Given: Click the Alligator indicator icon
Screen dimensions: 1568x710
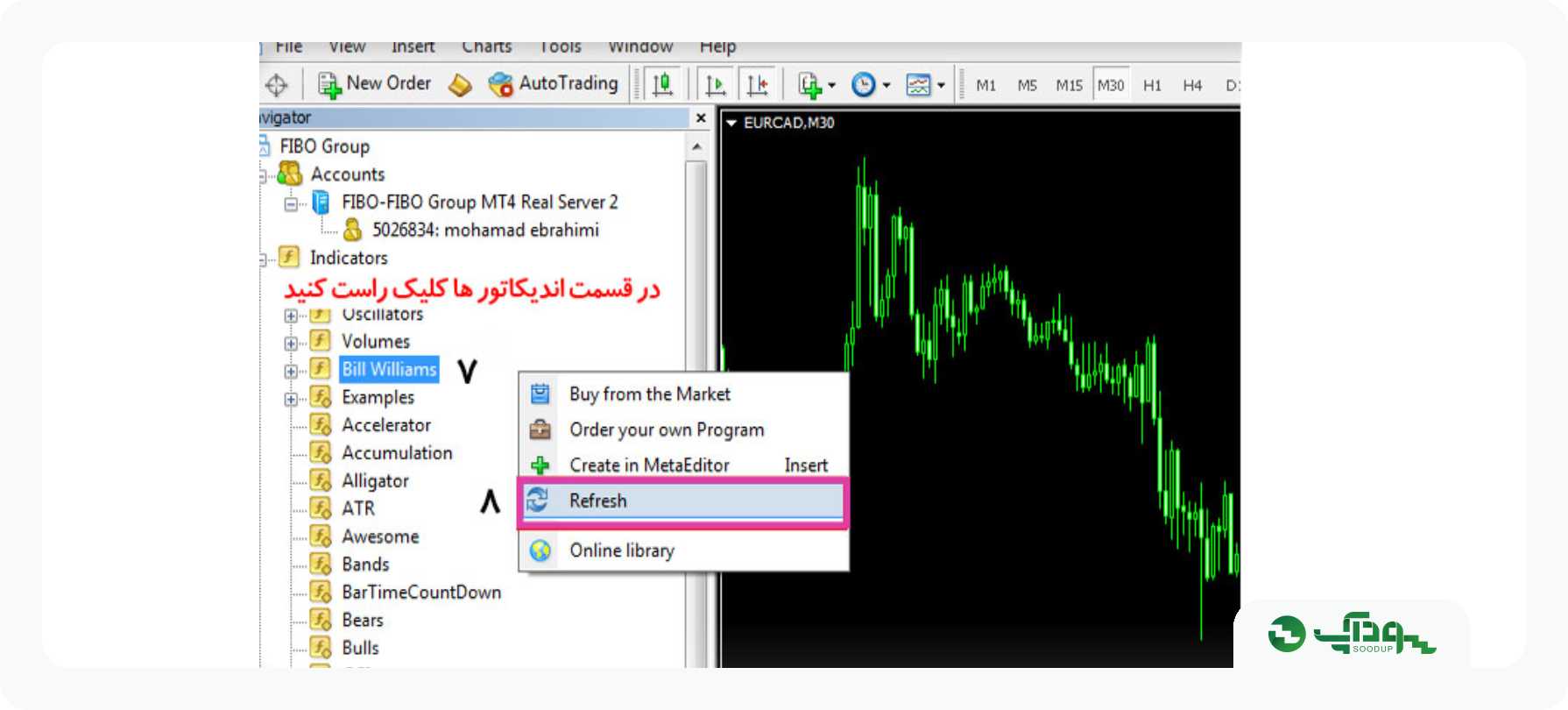Looking at the screenshot, I should point(321,480).
